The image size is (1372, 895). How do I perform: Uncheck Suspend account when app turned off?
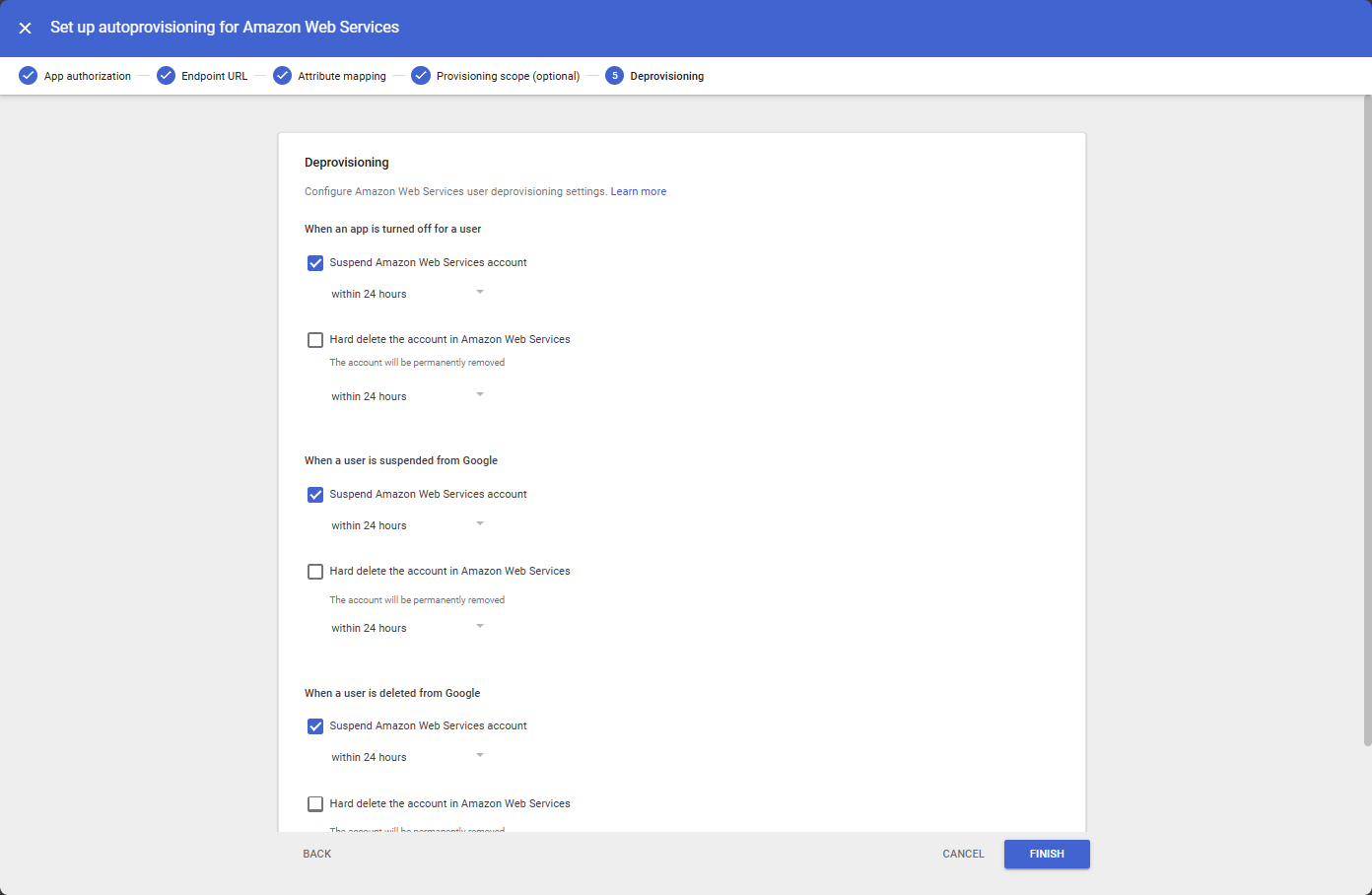[x=315, y=263]
